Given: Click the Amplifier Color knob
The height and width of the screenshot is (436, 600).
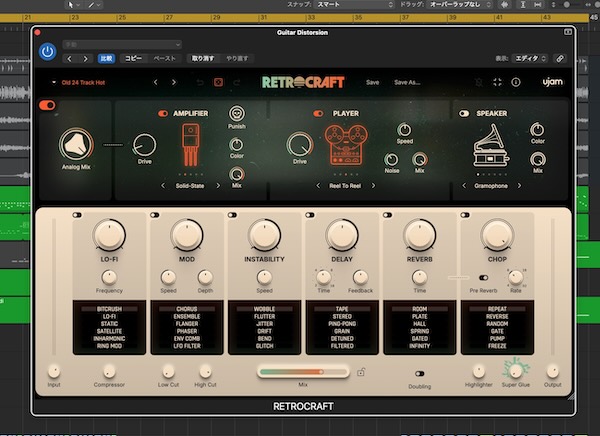Looking at the screenshot, I should coord(236,144).
